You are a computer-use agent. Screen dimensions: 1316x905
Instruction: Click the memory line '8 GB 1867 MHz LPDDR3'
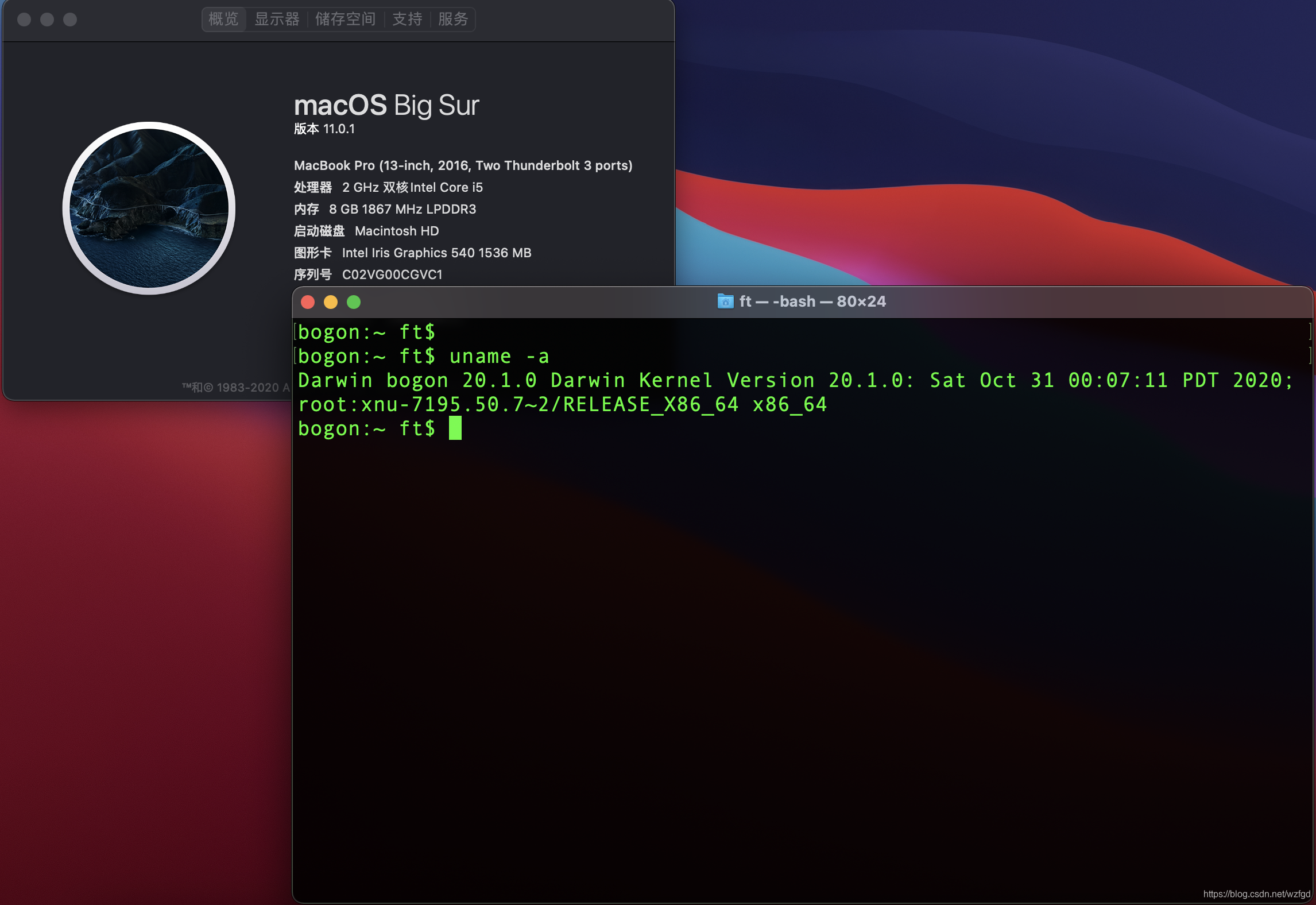[x=402, y=209]
